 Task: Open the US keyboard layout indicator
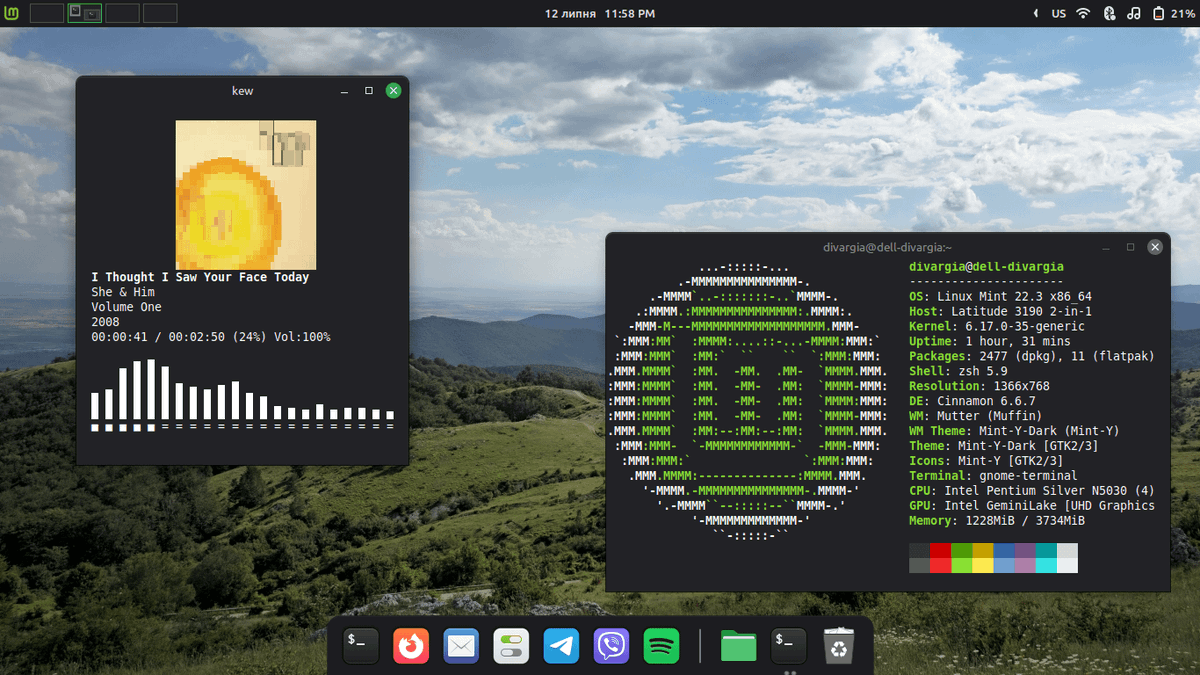click(x=1059, y=13)
